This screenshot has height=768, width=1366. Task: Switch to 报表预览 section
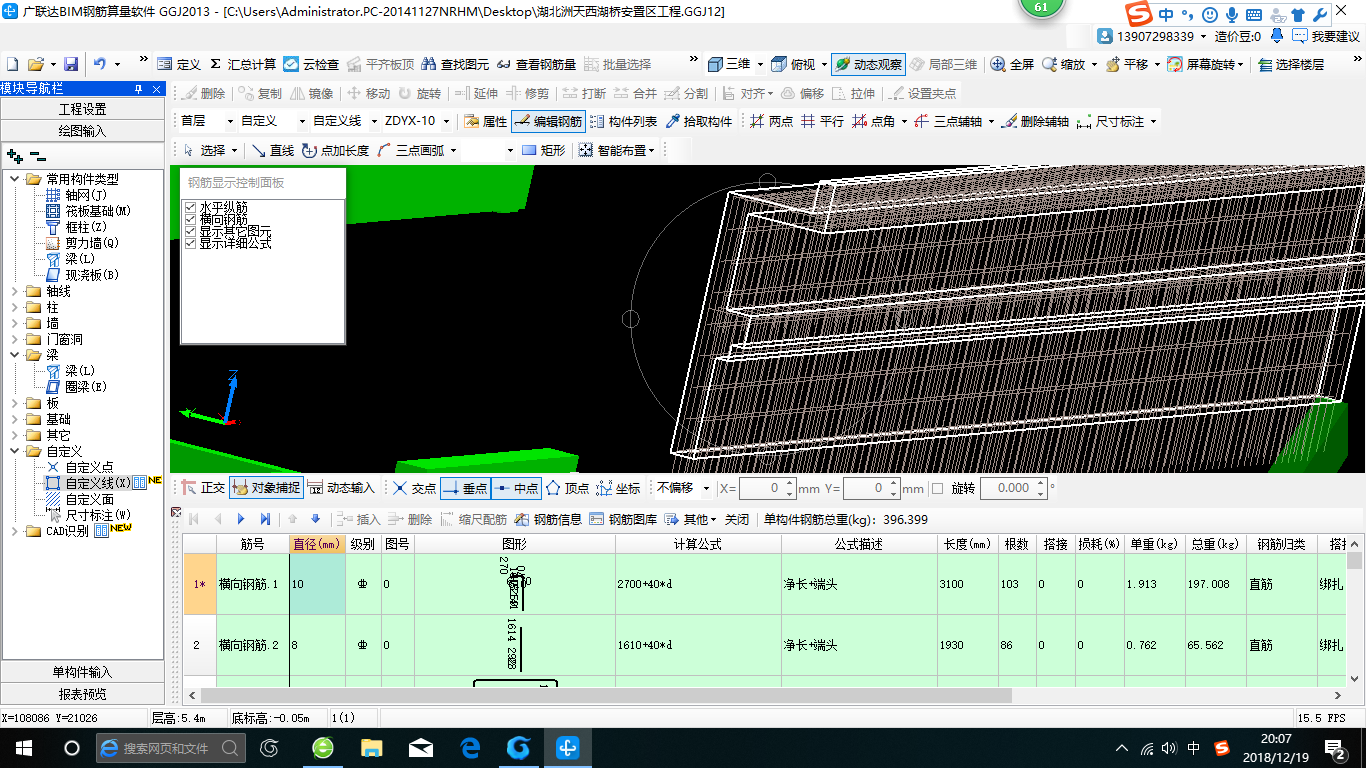click(82, 694)
